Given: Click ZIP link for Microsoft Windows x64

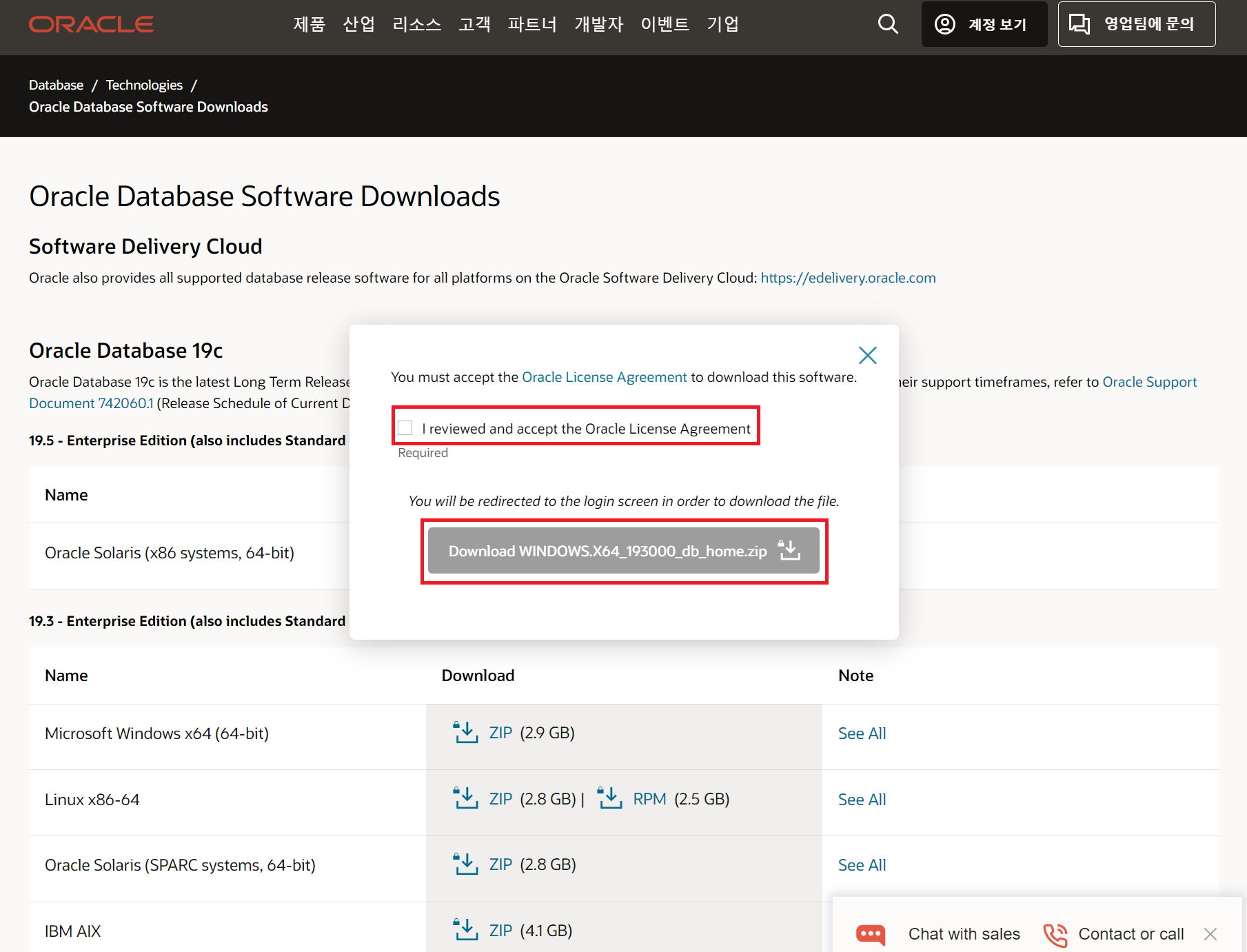Looking at the screenshot, I should pyautogui.click(x=501, y=733).
